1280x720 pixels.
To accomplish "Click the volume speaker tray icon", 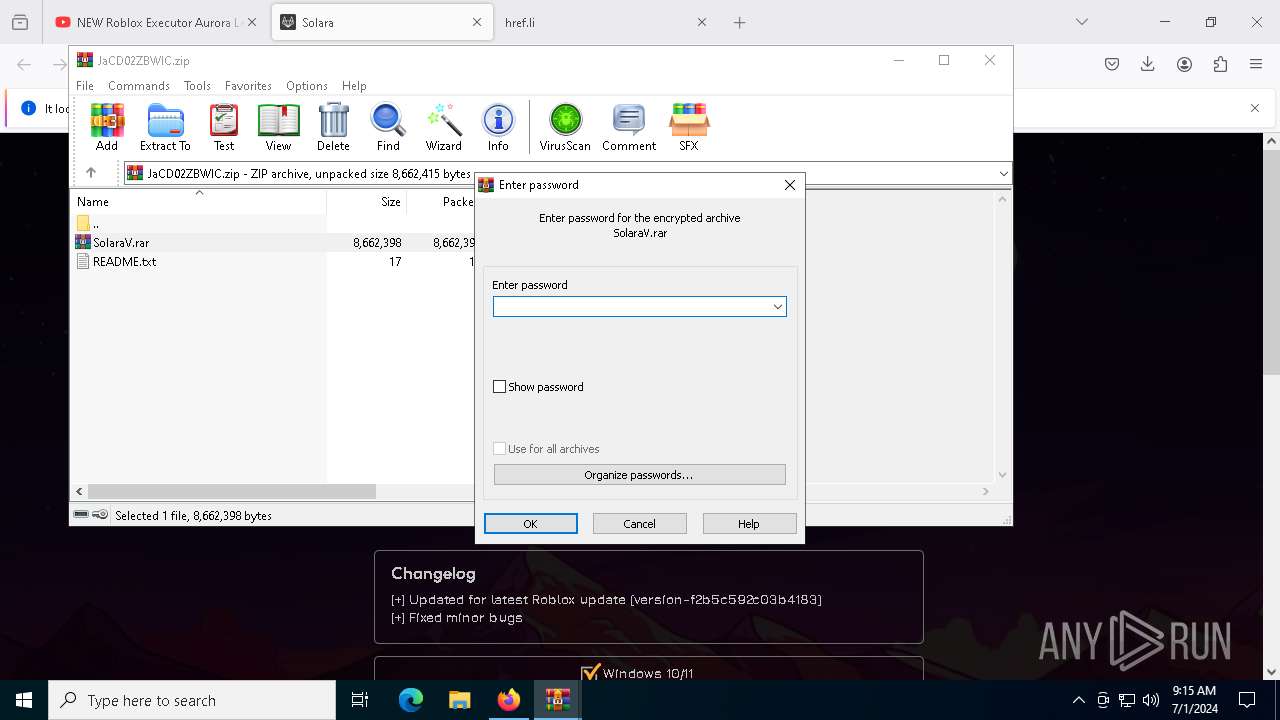I will click(x=1151, y=700).
